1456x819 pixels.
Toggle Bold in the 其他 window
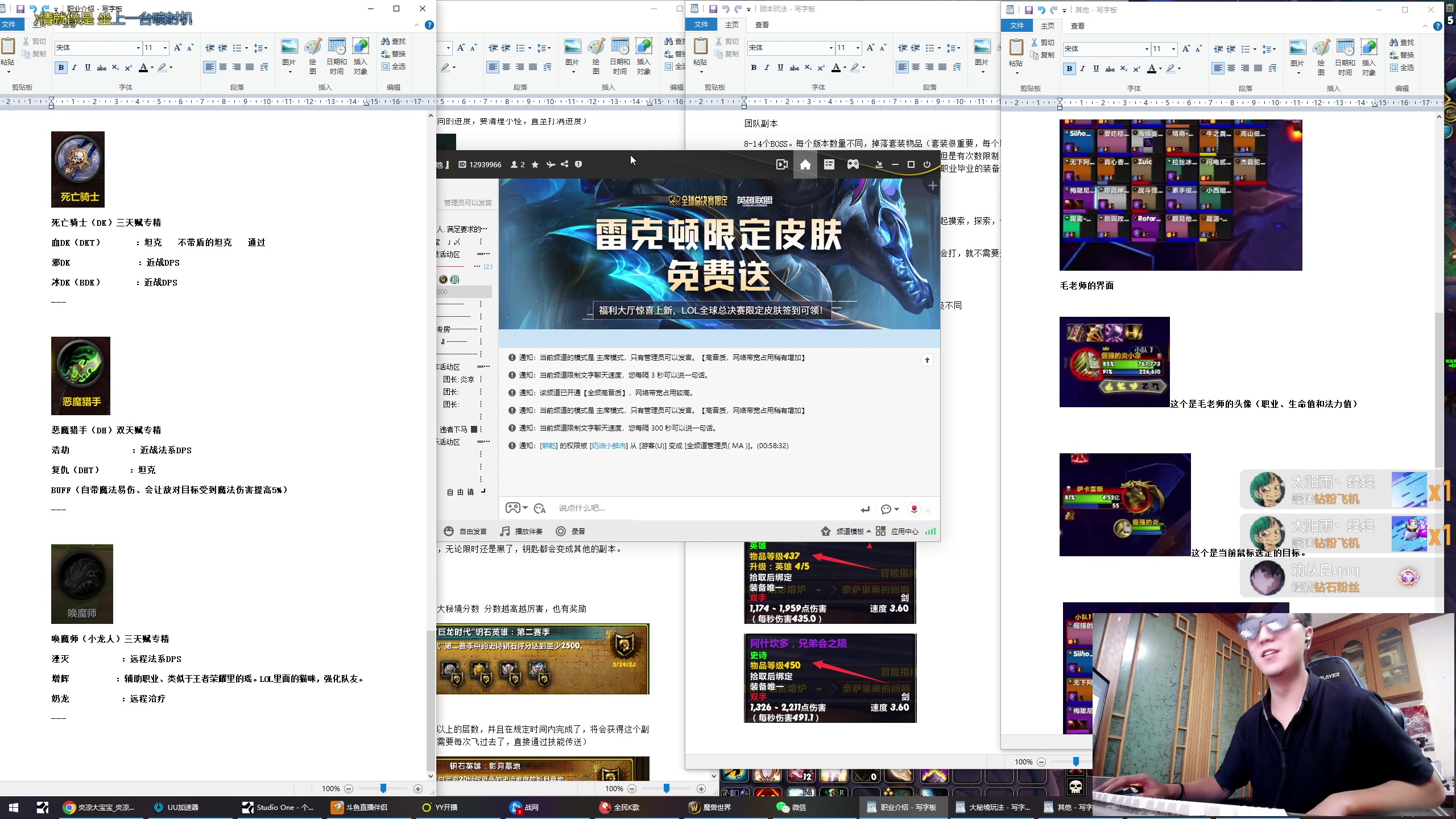pos(1069,69)
